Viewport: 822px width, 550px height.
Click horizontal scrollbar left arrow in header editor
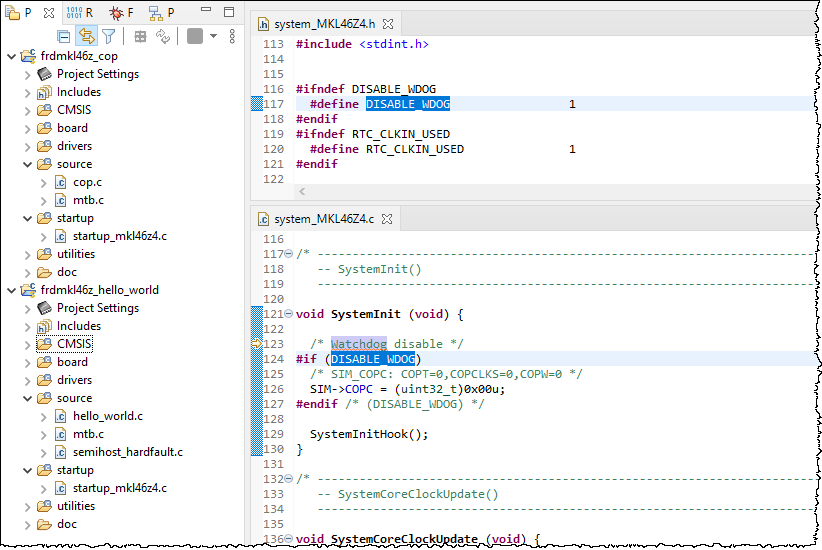[302, 191]
